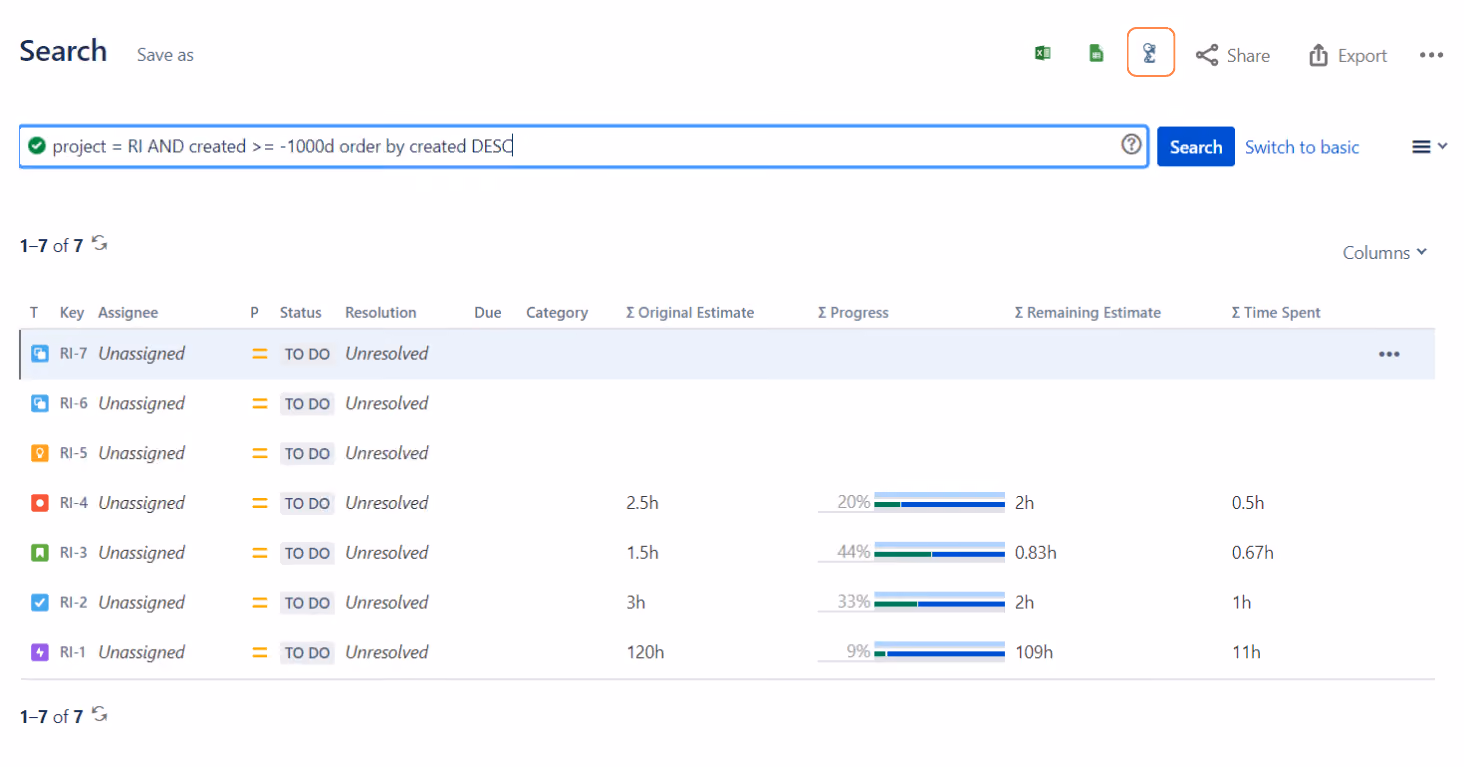
Task: Click the refresh icon below the table
Action: point(99,714)
